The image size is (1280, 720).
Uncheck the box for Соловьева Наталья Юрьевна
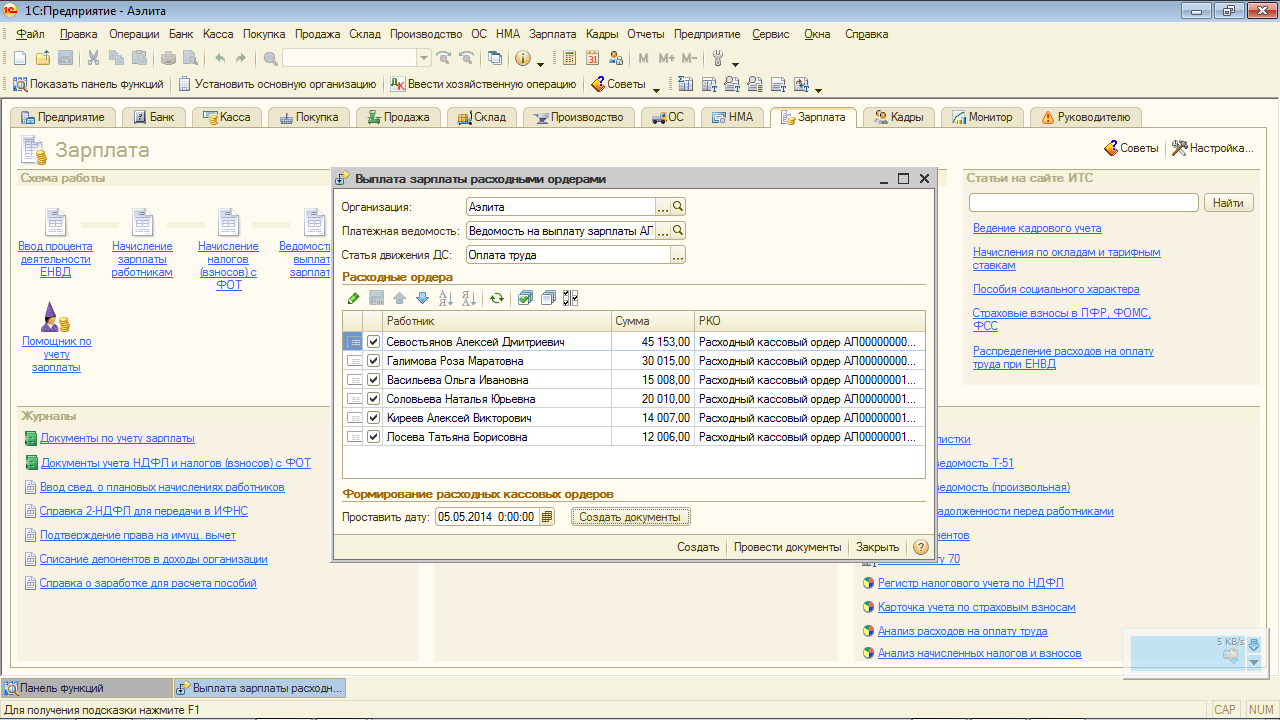click(x=374, y=399)
